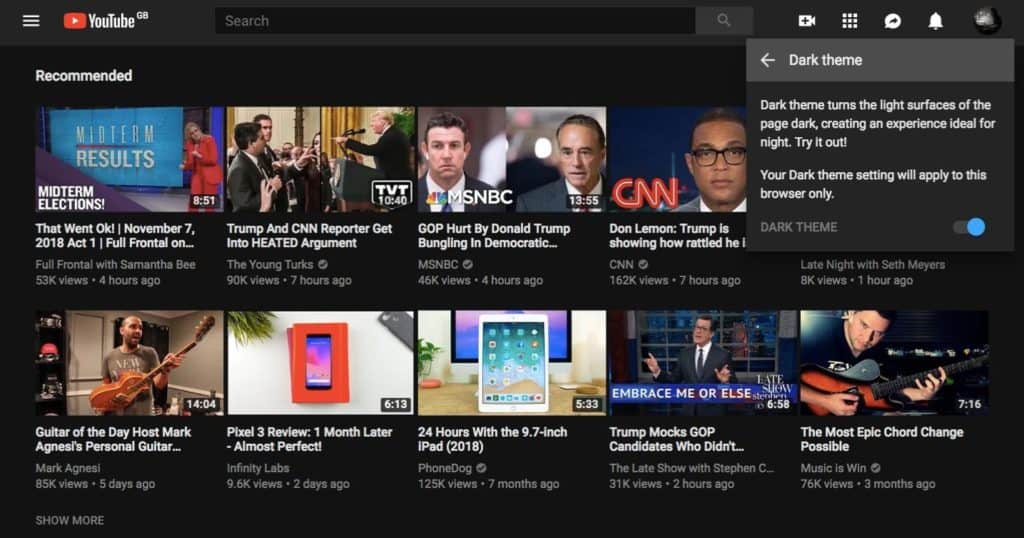Viewport: 1024px width, 538px height.
Task: Click into the Search field
Action: pos(455,21)
